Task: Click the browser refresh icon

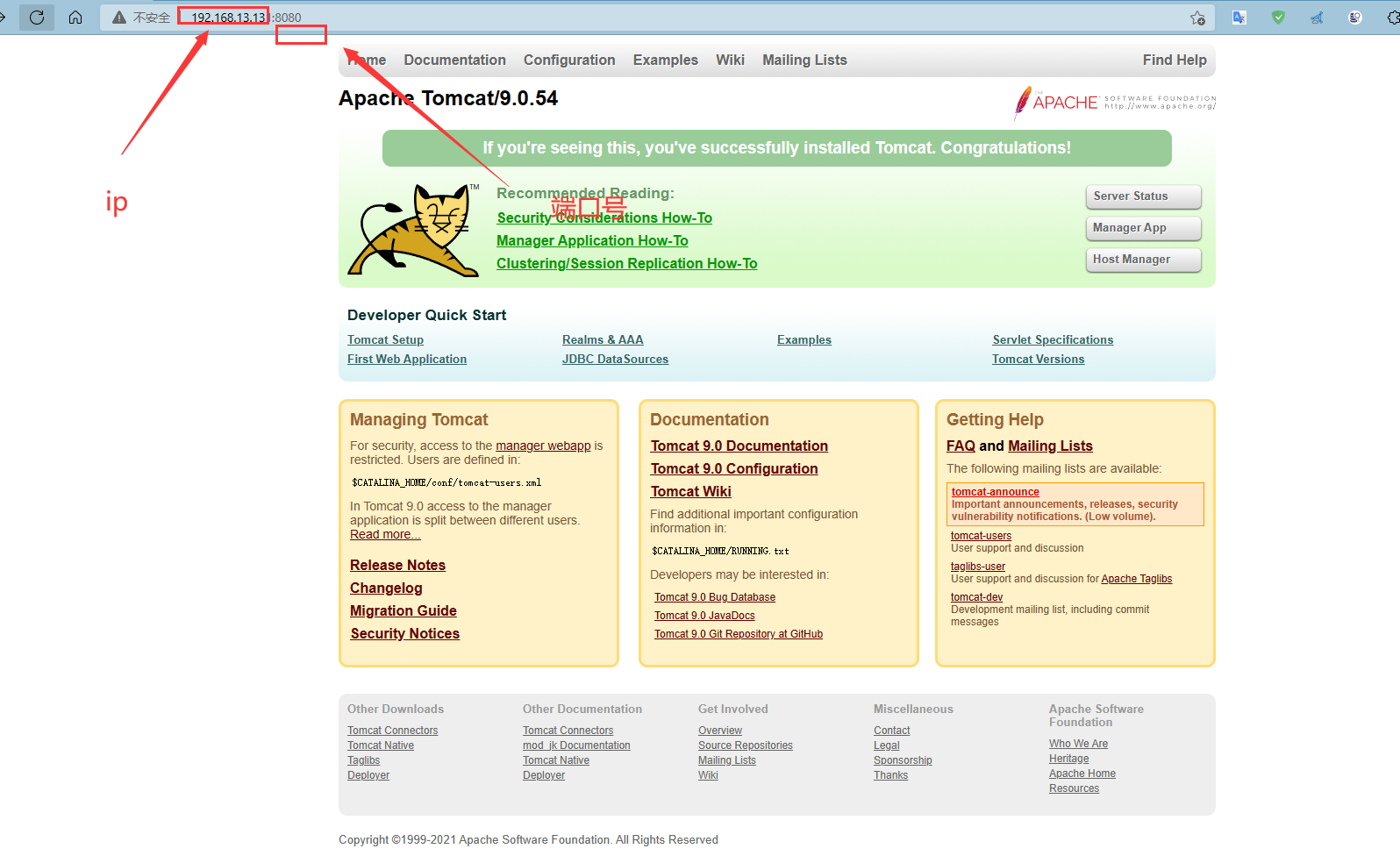Action: coord(37,18)
